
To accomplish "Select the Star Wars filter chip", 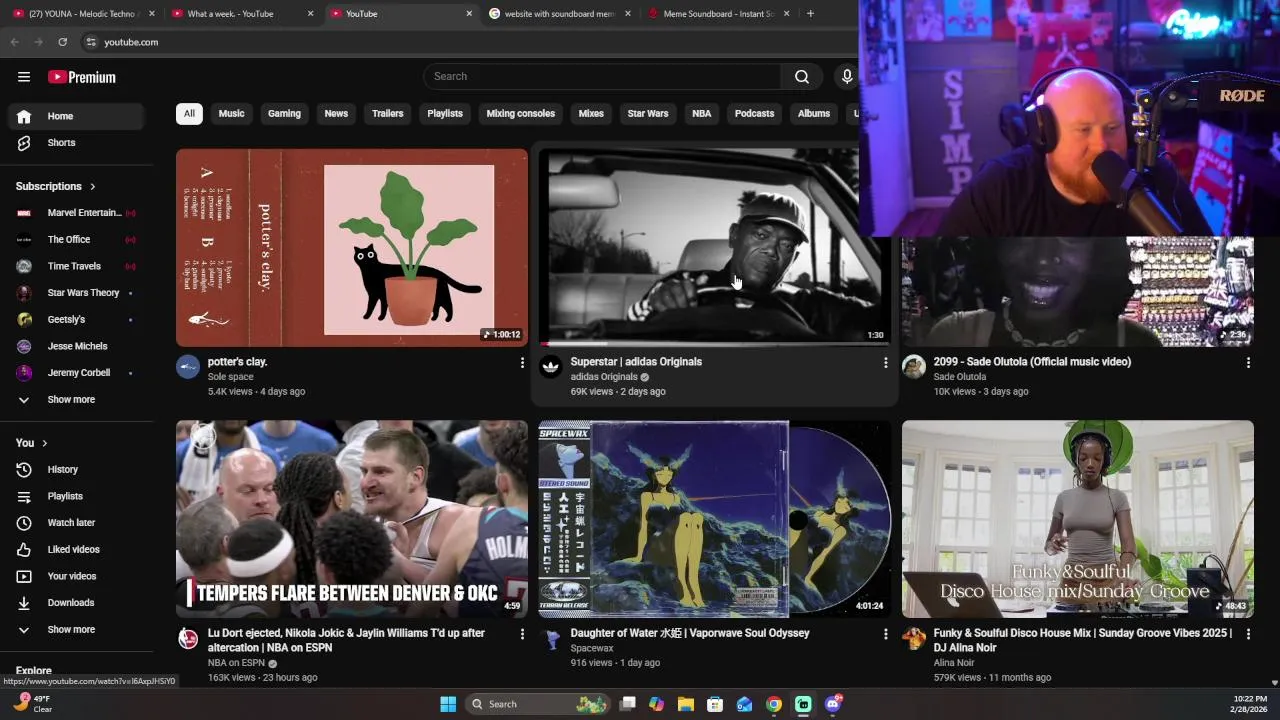I will tap(648, 114).
